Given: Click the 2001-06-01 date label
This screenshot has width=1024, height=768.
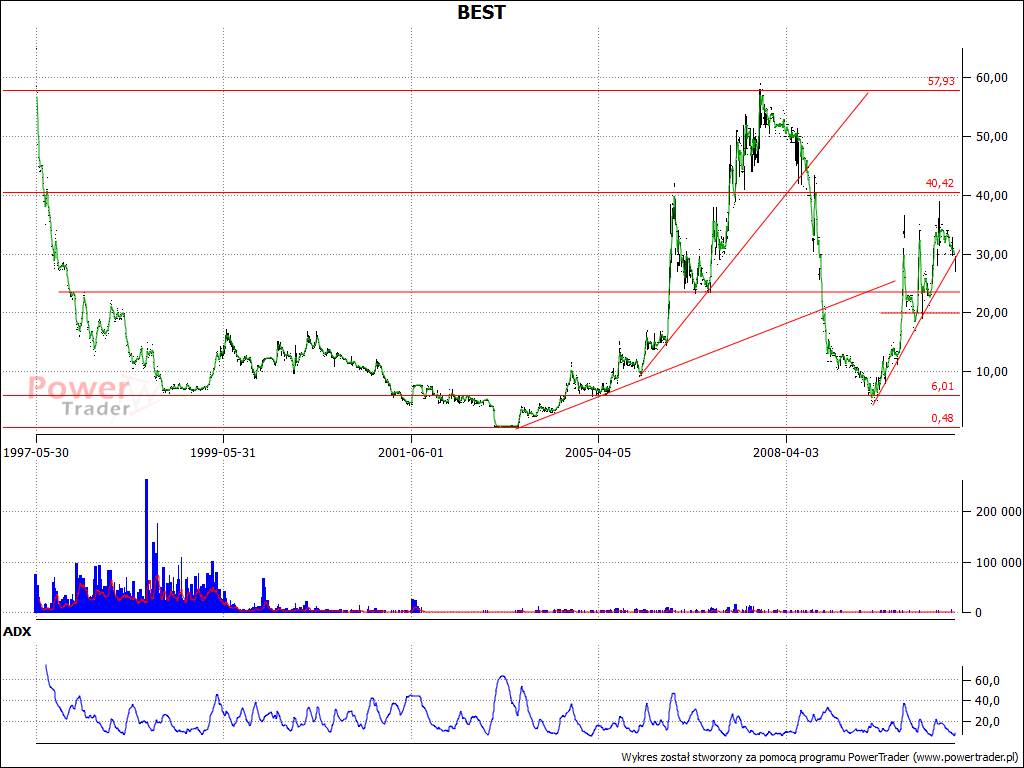Looking at the screenshot, I should [411, 453].
